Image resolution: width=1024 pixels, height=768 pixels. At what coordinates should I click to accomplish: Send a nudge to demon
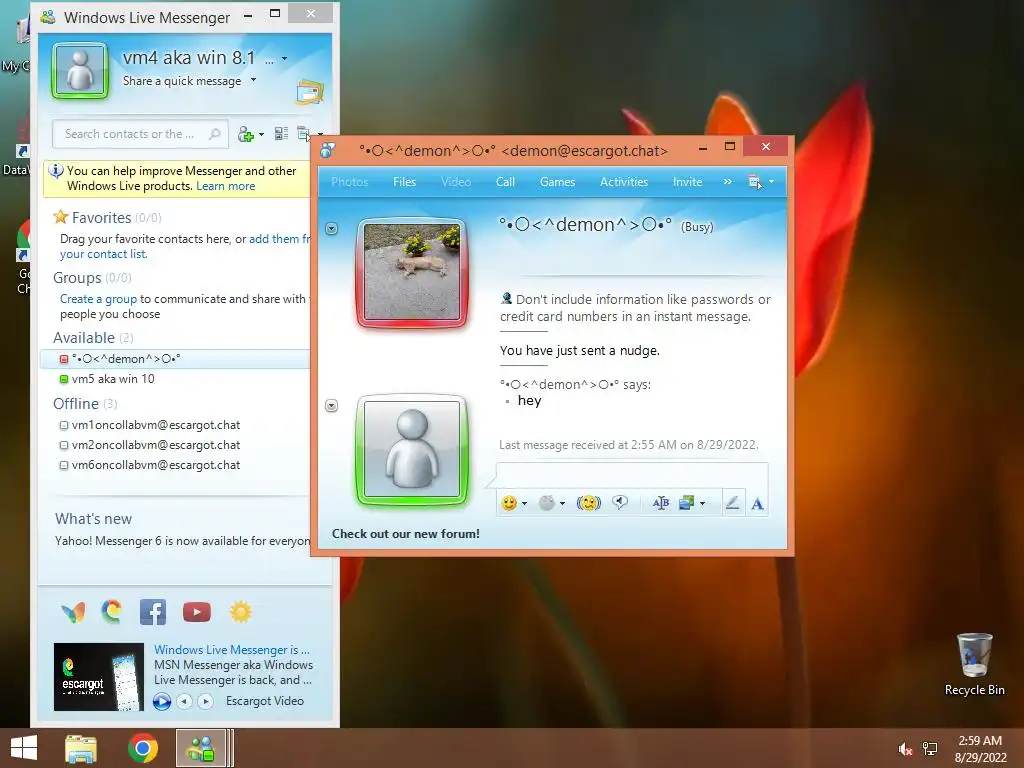(588, 503)
